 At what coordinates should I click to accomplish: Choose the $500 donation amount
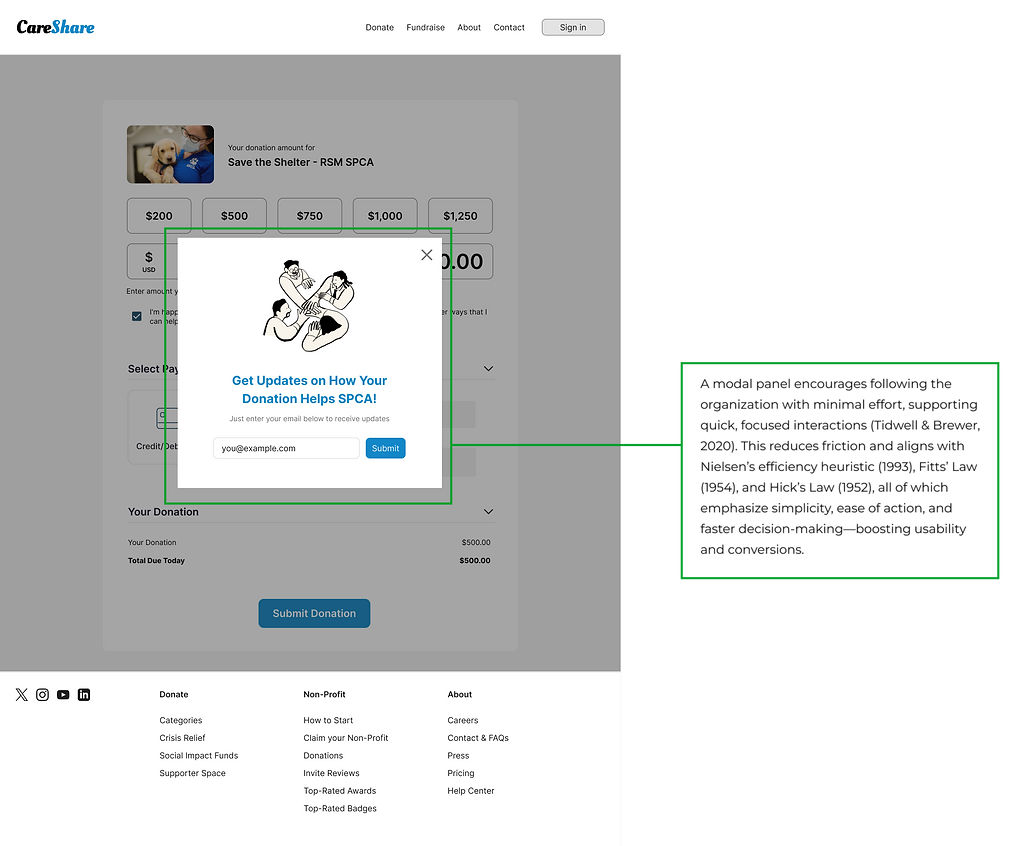(235, 216)
